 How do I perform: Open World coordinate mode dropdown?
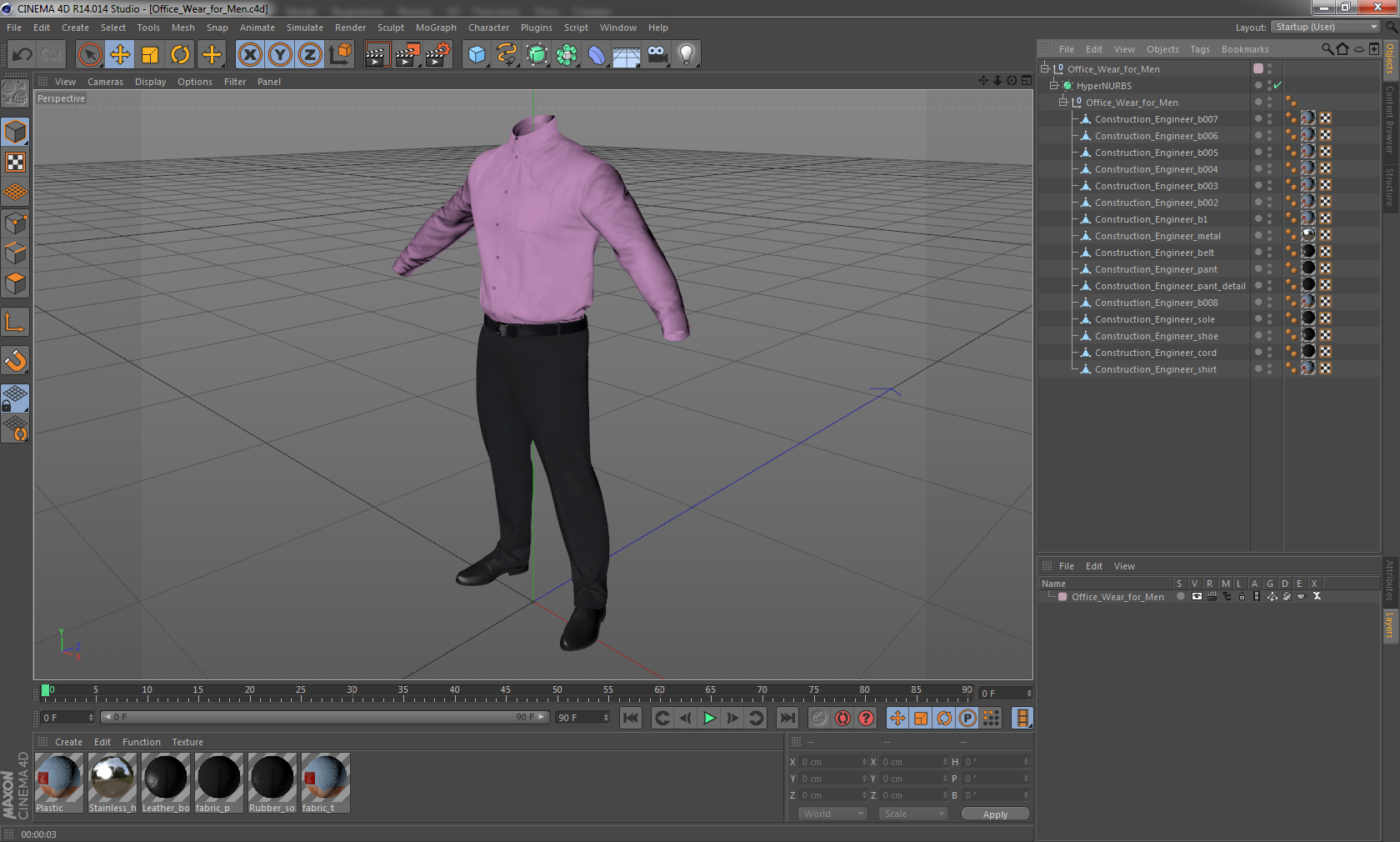832,814
